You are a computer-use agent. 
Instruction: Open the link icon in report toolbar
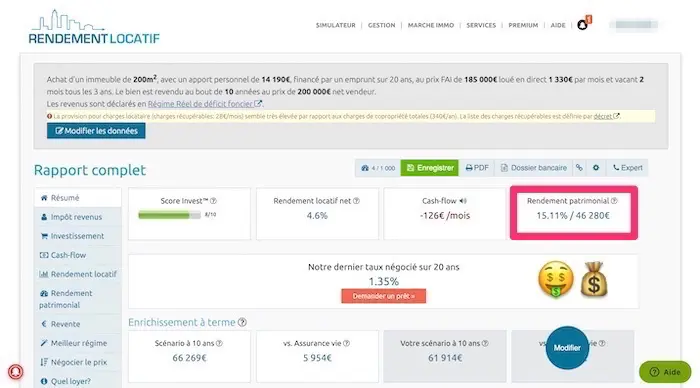click(x=579, y=168)
